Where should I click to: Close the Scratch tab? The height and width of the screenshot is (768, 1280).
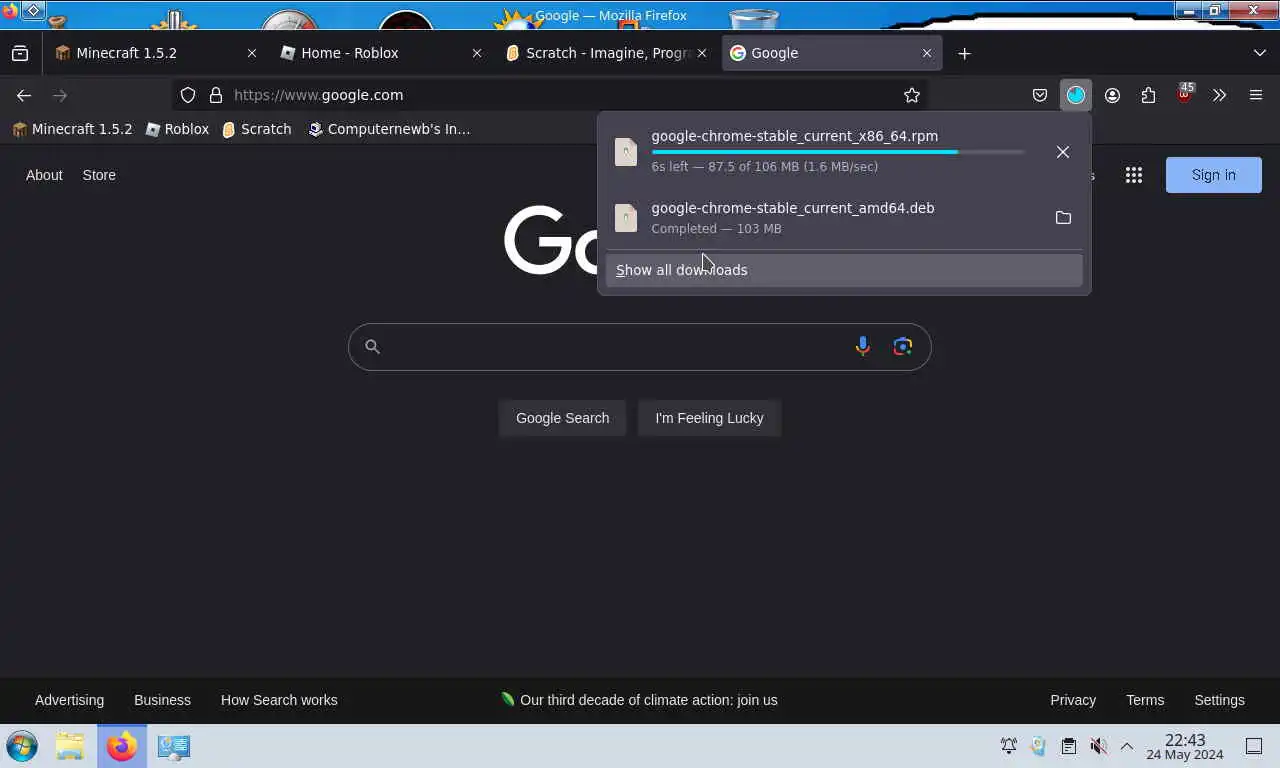[701, 53]
